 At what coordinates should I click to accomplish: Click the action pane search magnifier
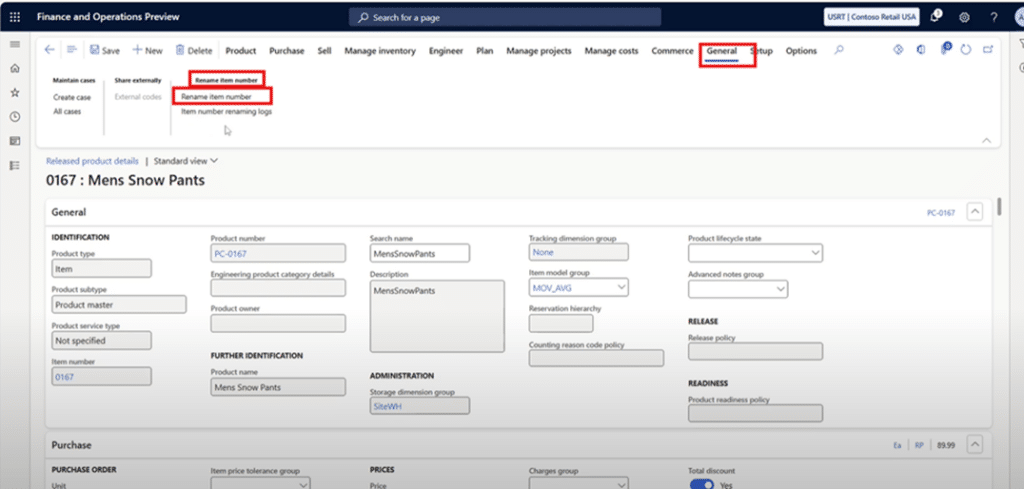coord(839,50)
